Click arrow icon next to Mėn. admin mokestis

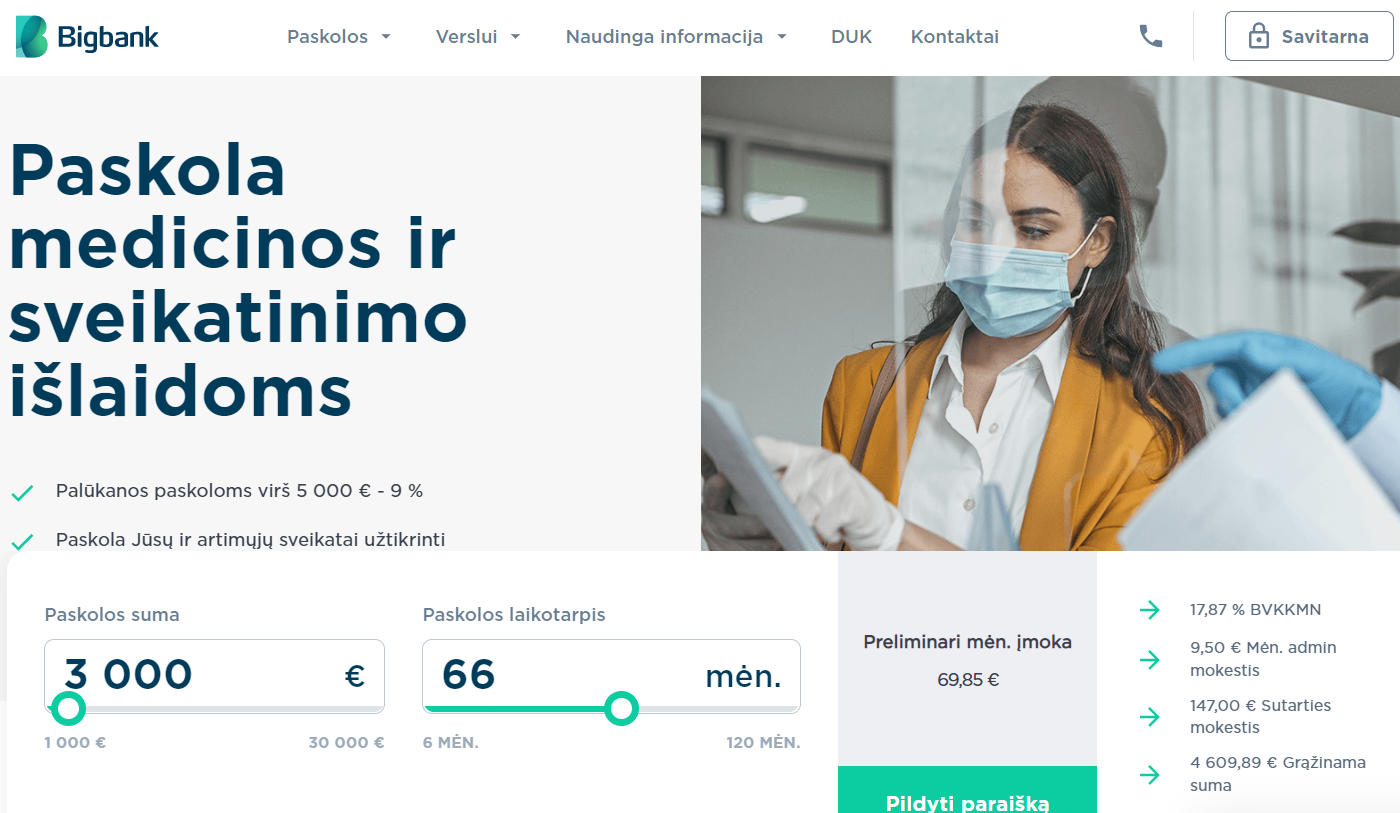pyautogui.click(x=1150, y=659)
